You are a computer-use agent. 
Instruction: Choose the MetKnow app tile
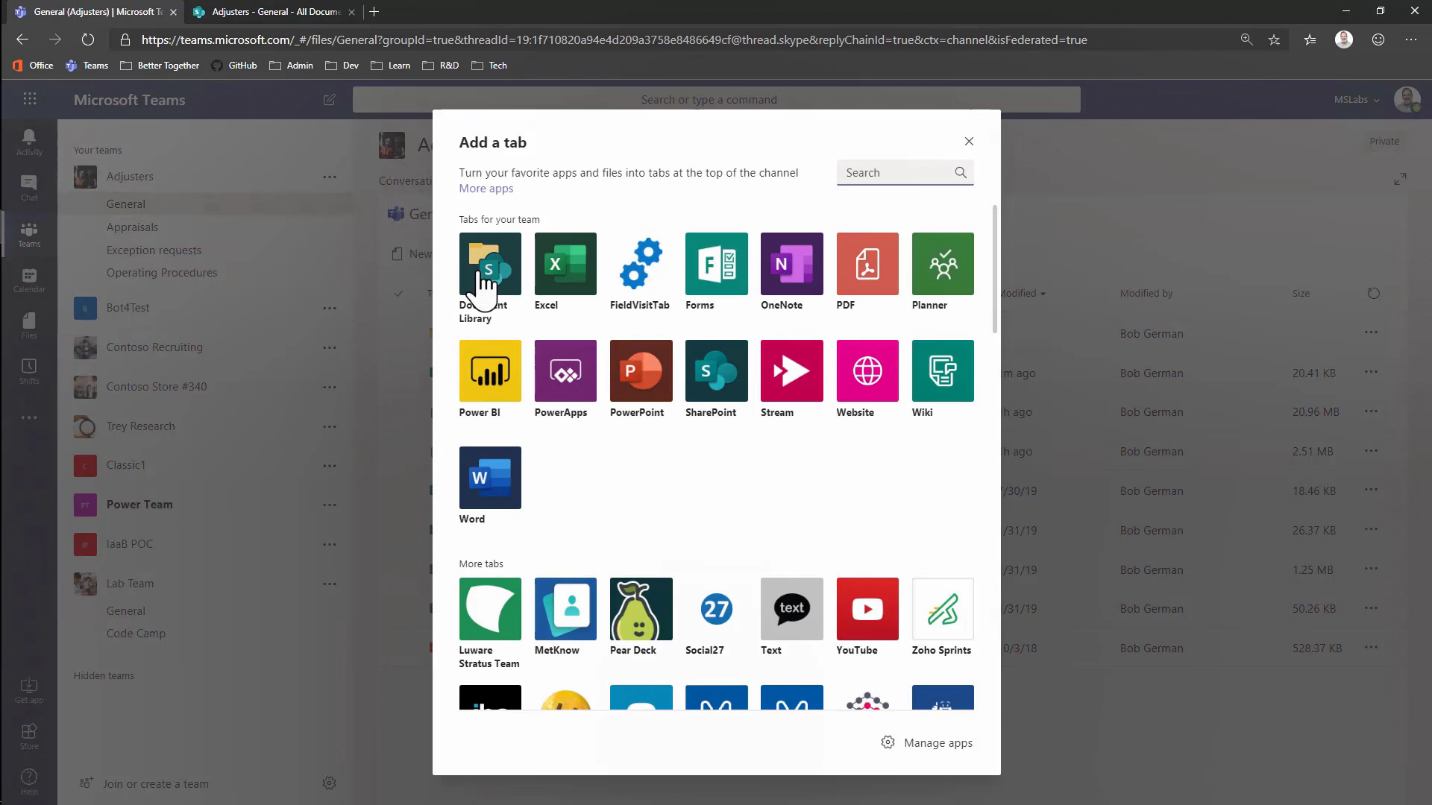566,609
